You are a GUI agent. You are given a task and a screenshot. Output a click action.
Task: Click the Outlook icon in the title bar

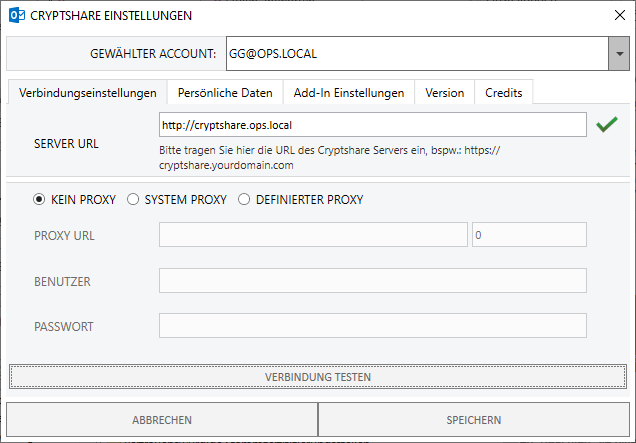(x=16, y=16)
